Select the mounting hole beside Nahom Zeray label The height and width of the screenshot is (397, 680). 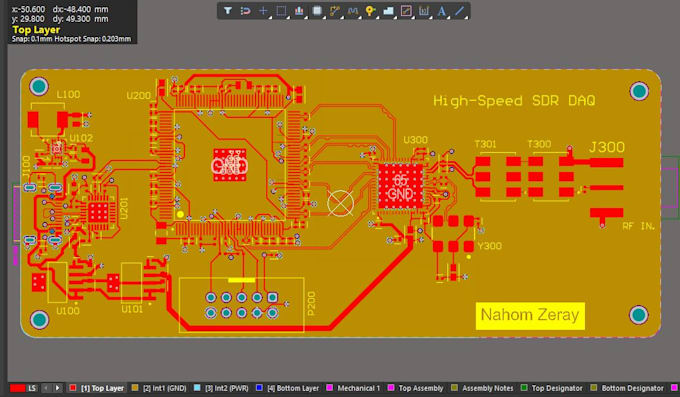(639, 315)
